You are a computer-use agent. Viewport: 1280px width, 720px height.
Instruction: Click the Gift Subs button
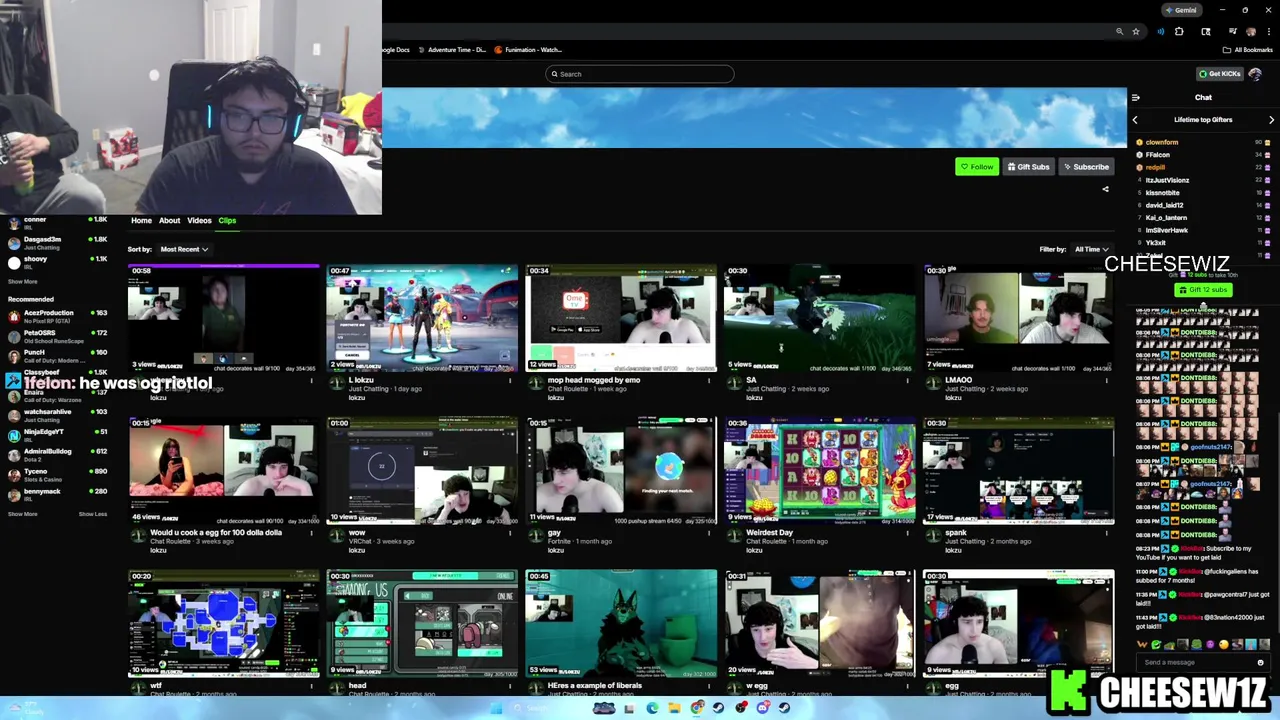pyautogui.click(x=1028, y=167)
